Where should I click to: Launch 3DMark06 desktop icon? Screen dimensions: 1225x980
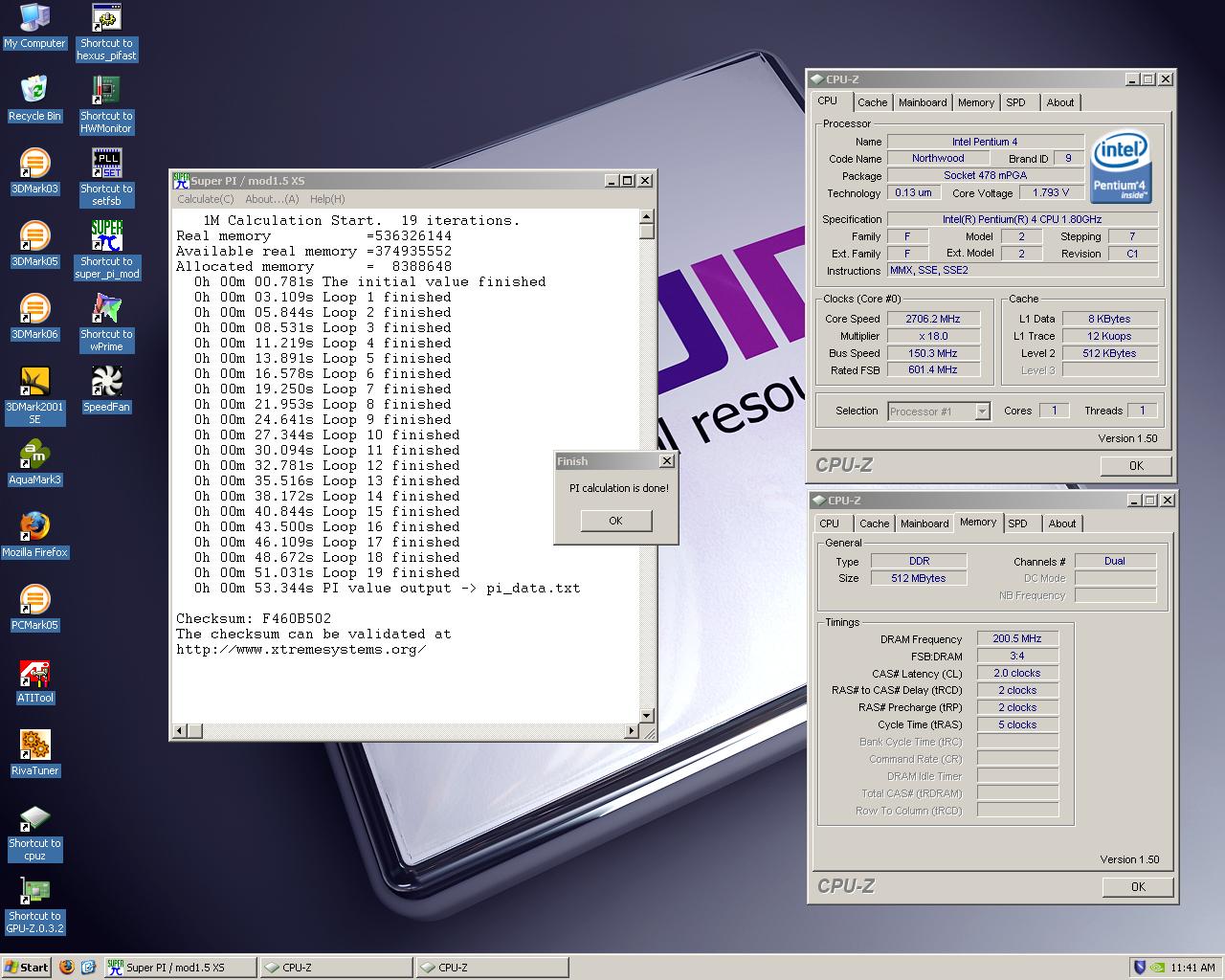[x=34, y=317]
